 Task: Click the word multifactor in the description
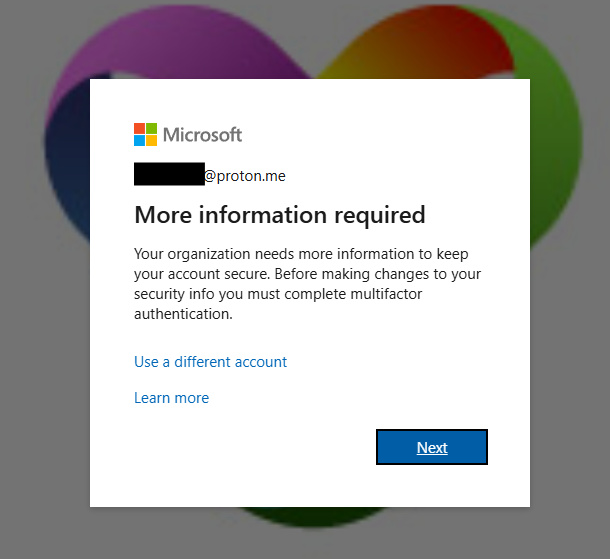pyautogui.click(x=386, y=294)
